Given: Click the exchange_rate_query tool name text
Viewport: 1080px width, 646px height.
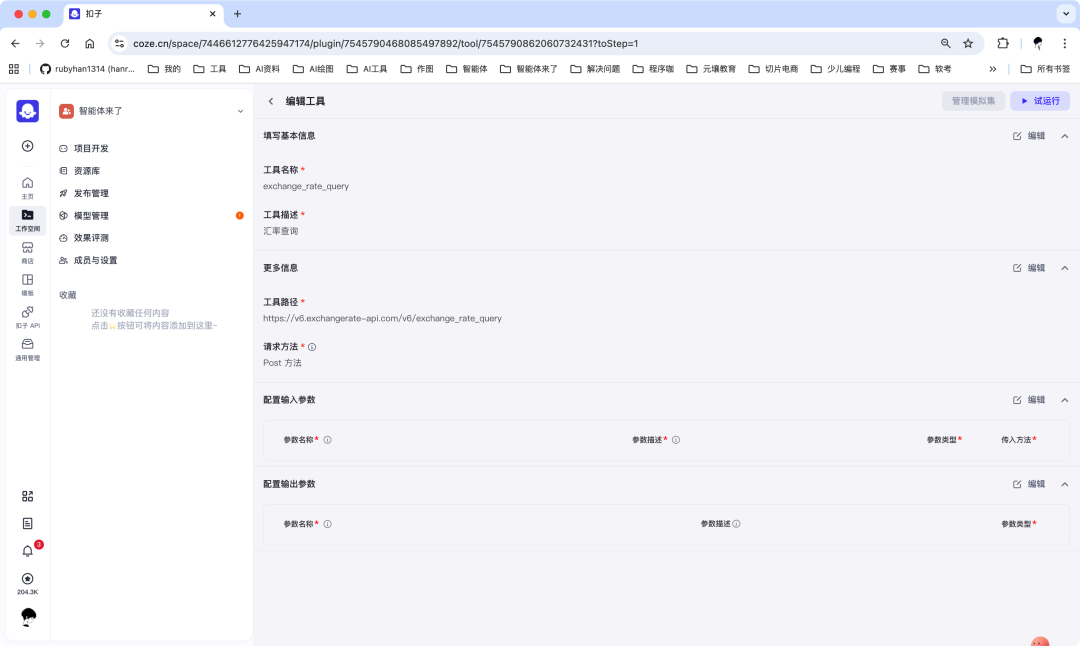Looking at the screenshot, I should (x=306, y=187).
